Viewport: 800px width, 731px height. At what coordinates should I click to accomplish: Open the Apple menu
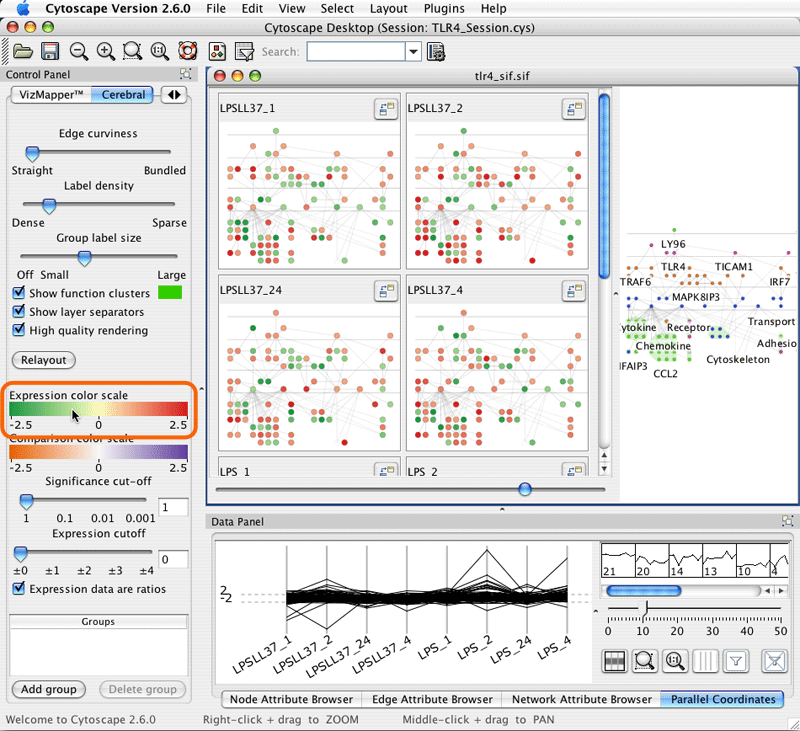(23, 8)
